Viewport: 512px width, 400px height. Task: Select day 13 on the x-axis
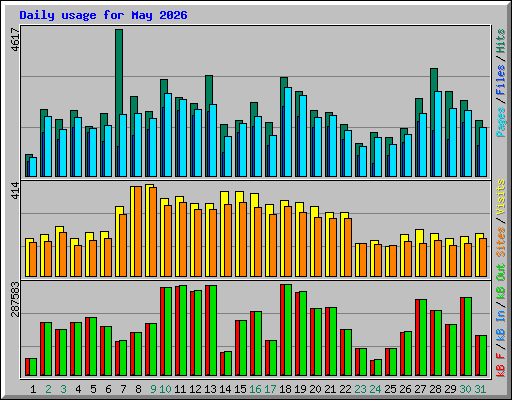210,389
